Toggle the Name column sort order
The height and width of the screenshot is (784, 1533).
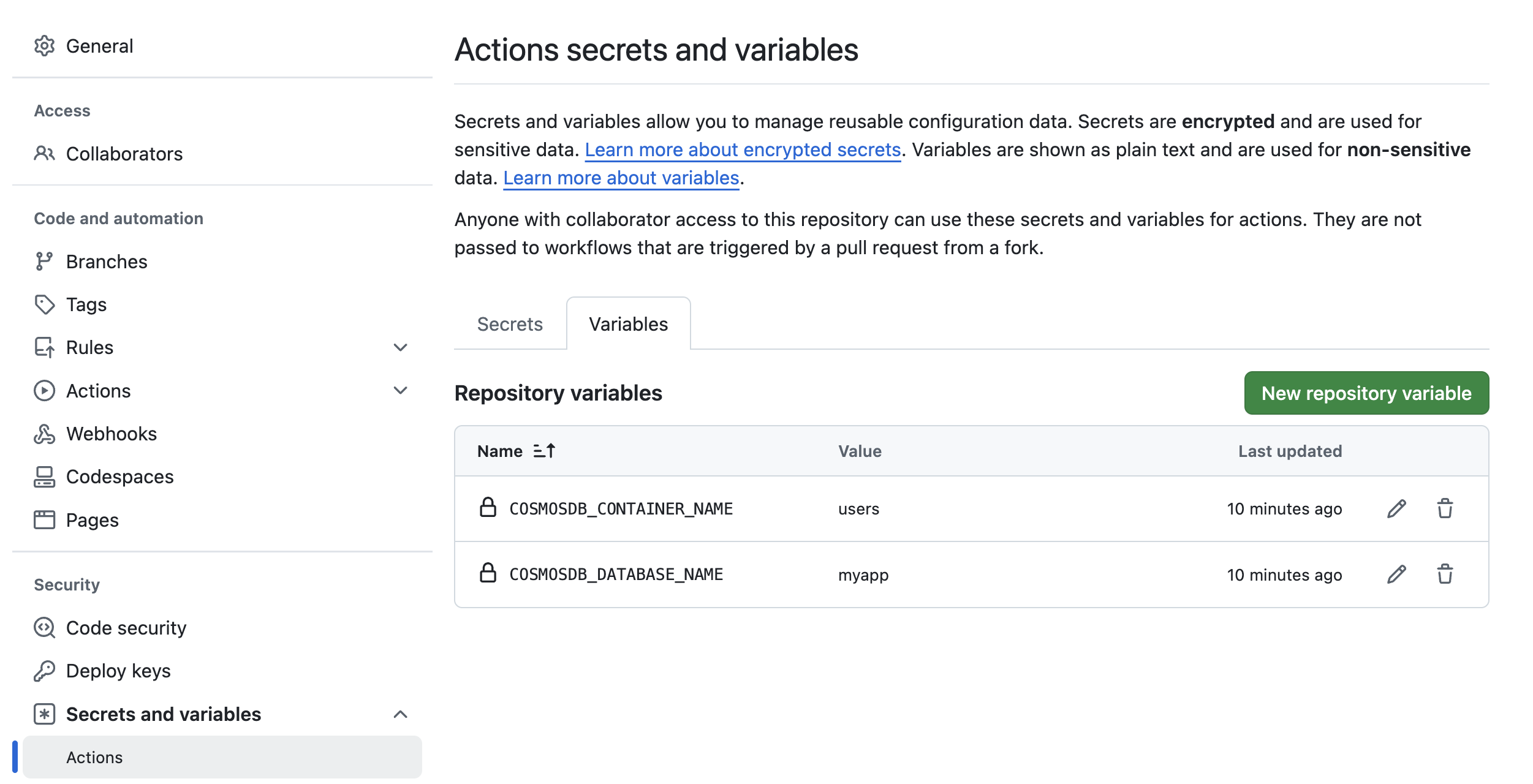544,451
